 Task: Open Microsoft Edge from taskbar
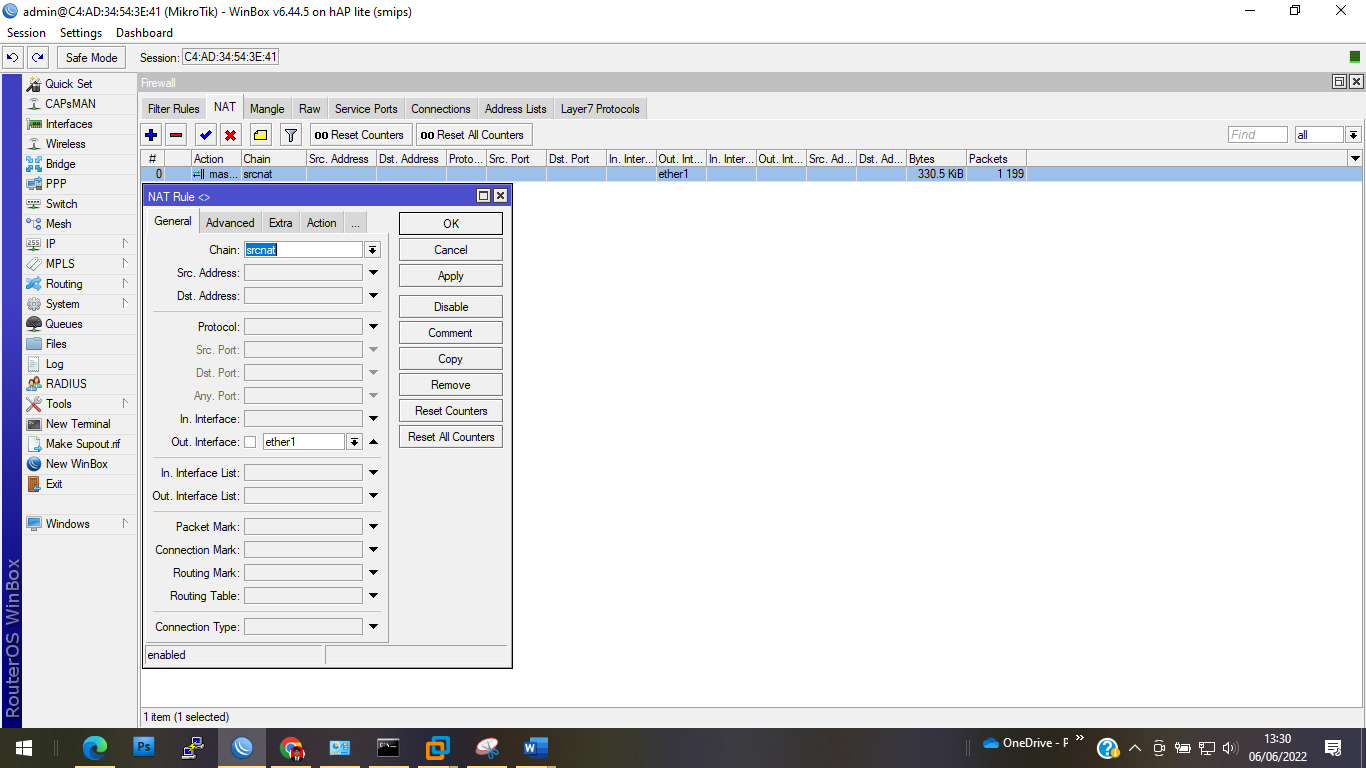95,747
